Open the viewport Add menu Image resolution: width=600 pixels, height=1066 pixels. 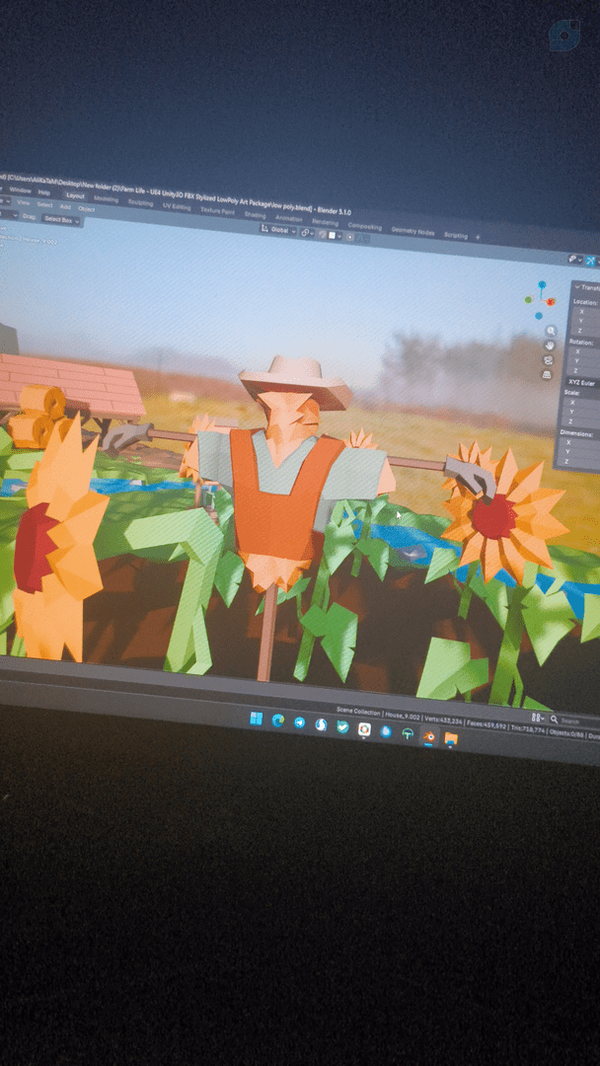[x=65, y=207]
